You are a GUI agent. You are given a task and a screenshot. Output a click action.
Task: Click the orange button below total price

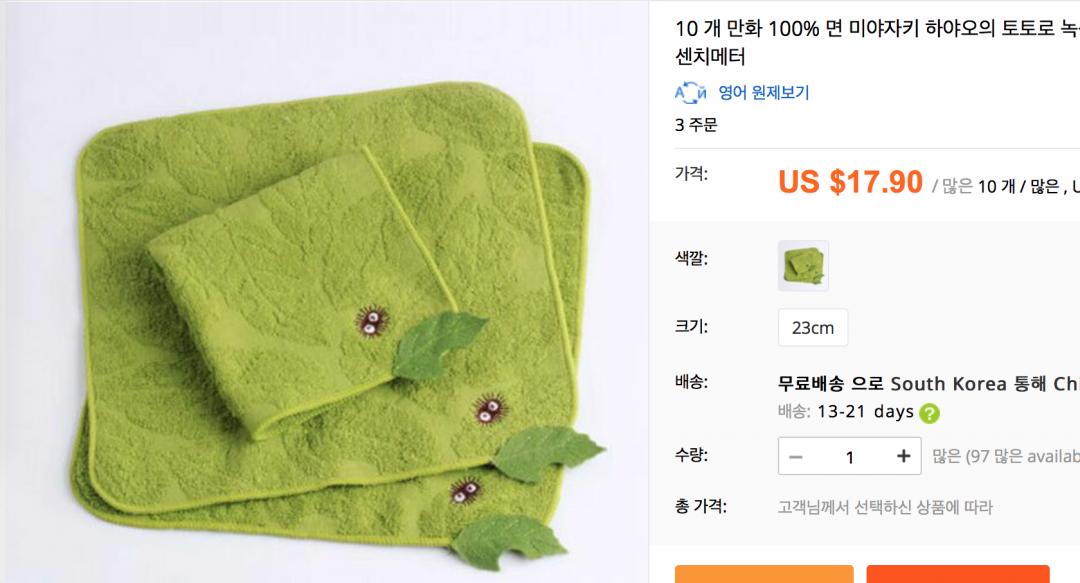764,575
